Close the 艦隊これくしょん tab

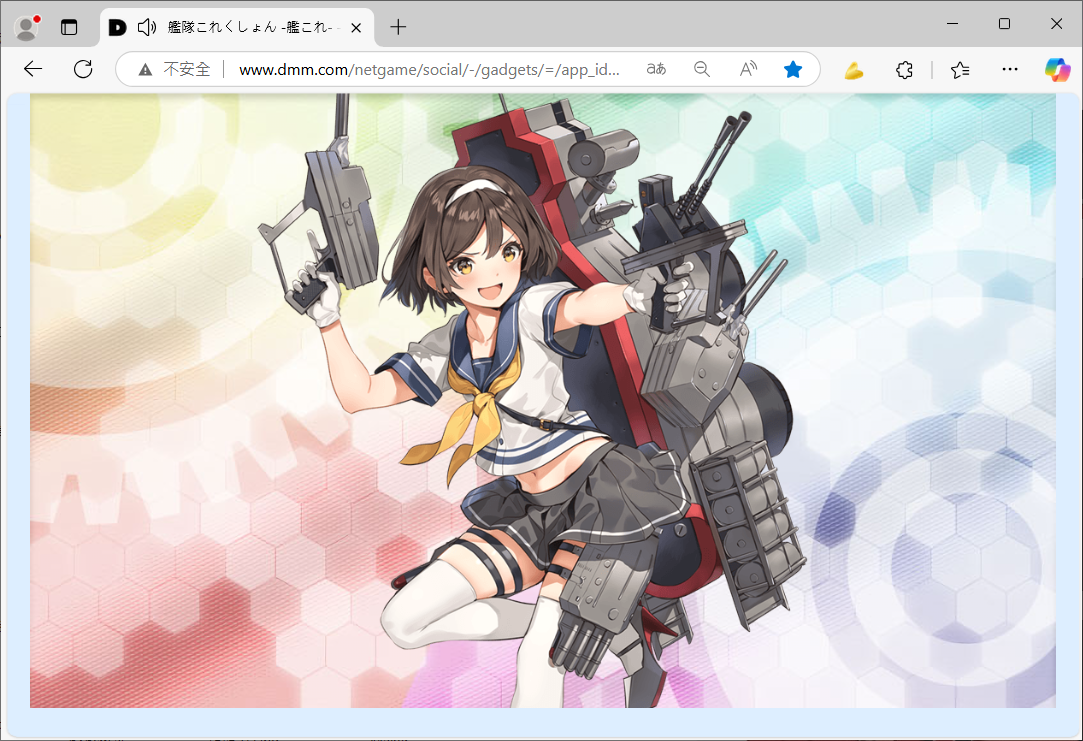click(x=356, y=28)
